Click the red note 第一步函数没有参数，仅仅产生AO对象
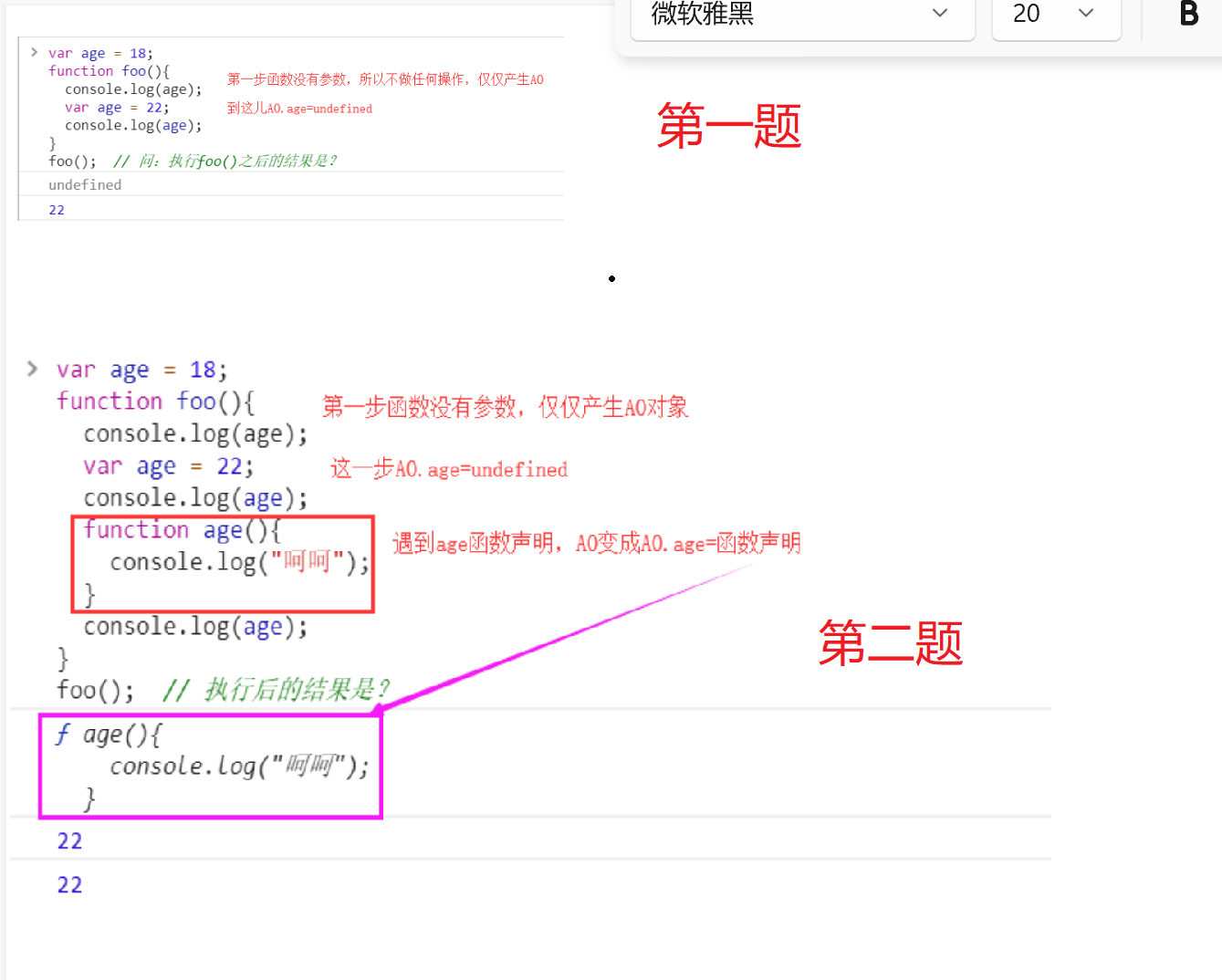 pos(505,407)
